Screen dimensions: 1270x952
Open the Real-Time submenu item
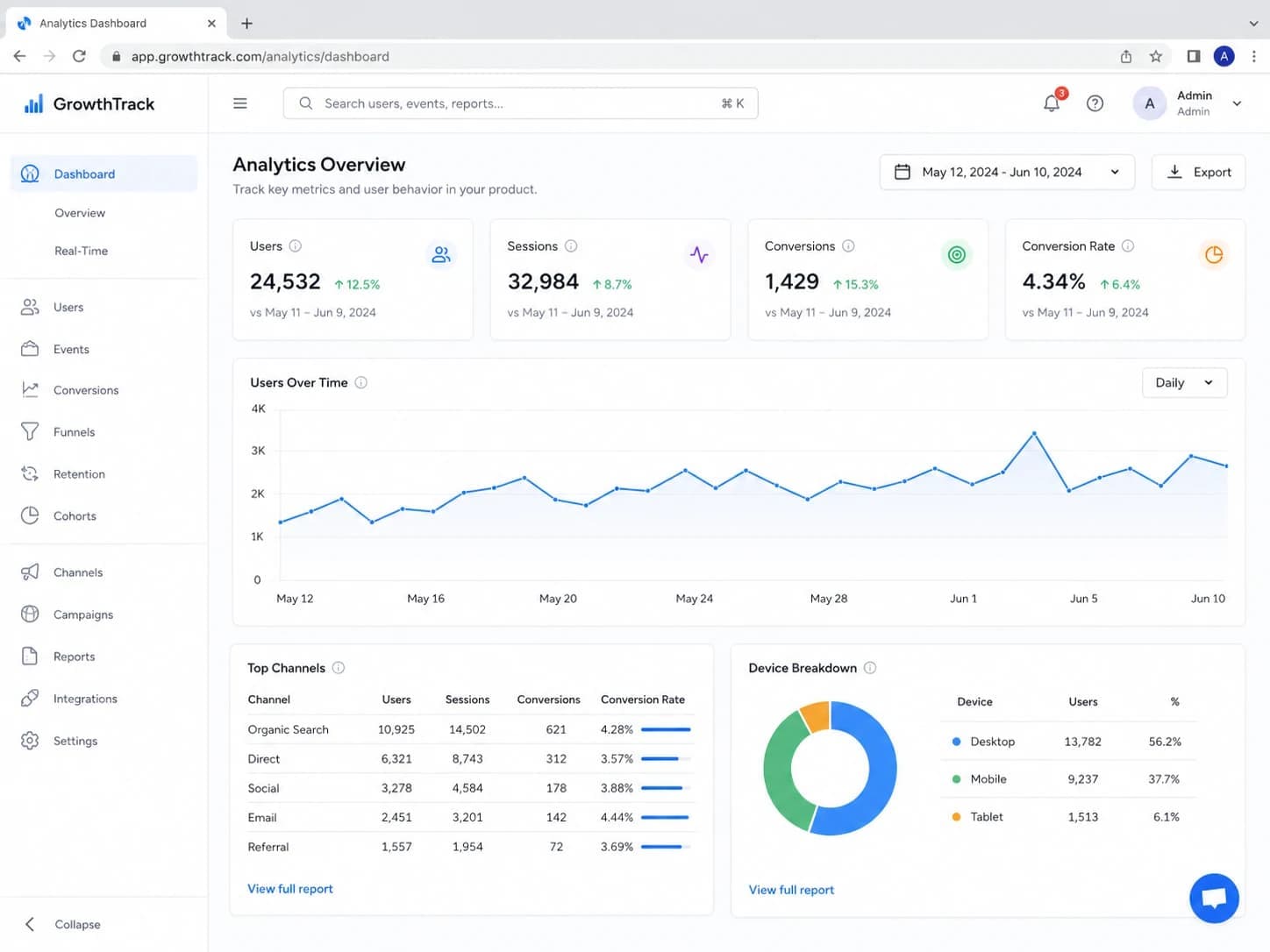point(81,251)
